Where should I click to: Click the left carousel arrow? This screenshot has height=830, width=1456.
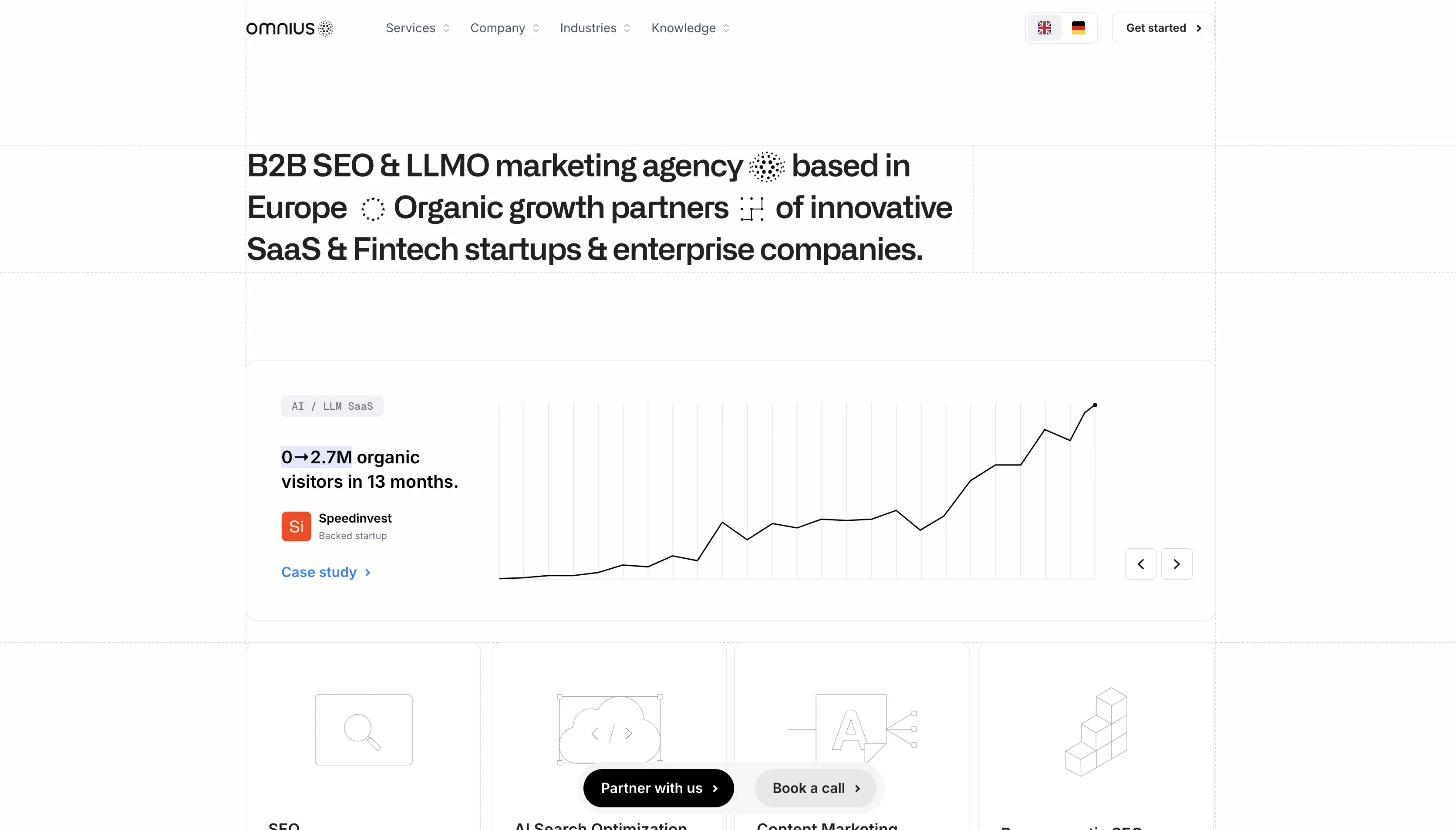[x=1140, y=564]
